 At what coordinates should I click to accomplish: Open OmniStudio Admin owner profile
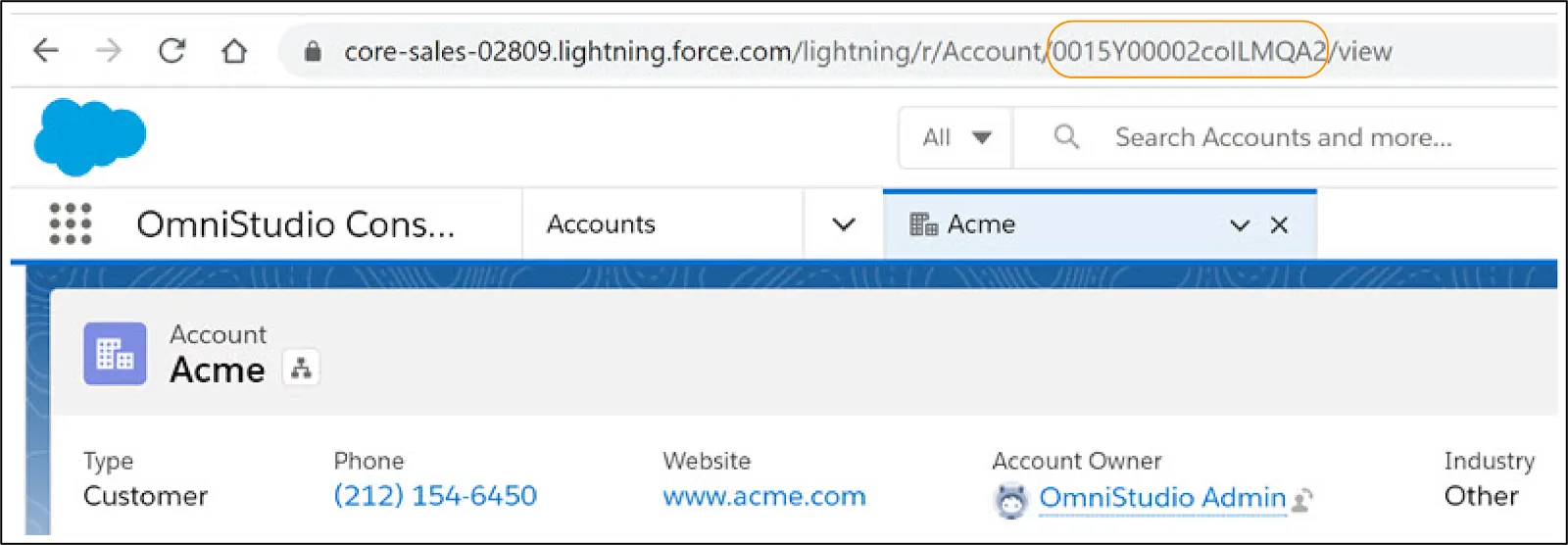click(x=1162, y=497)
